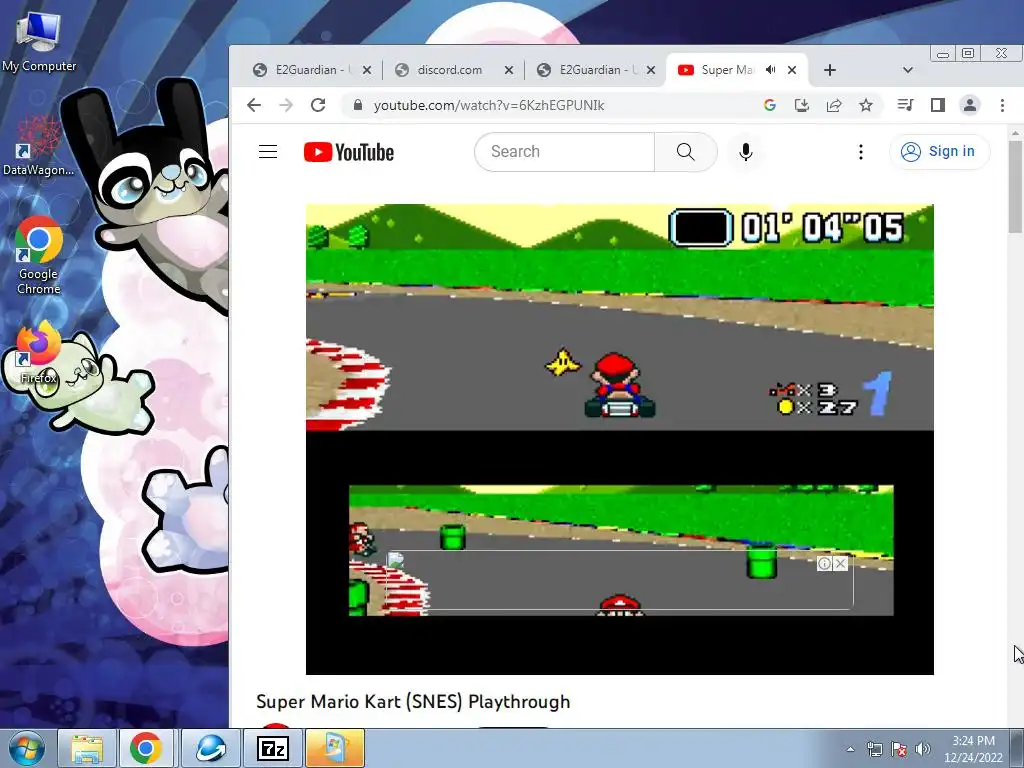
Task: Sign in to YouTube
Action: pos(939,152)
